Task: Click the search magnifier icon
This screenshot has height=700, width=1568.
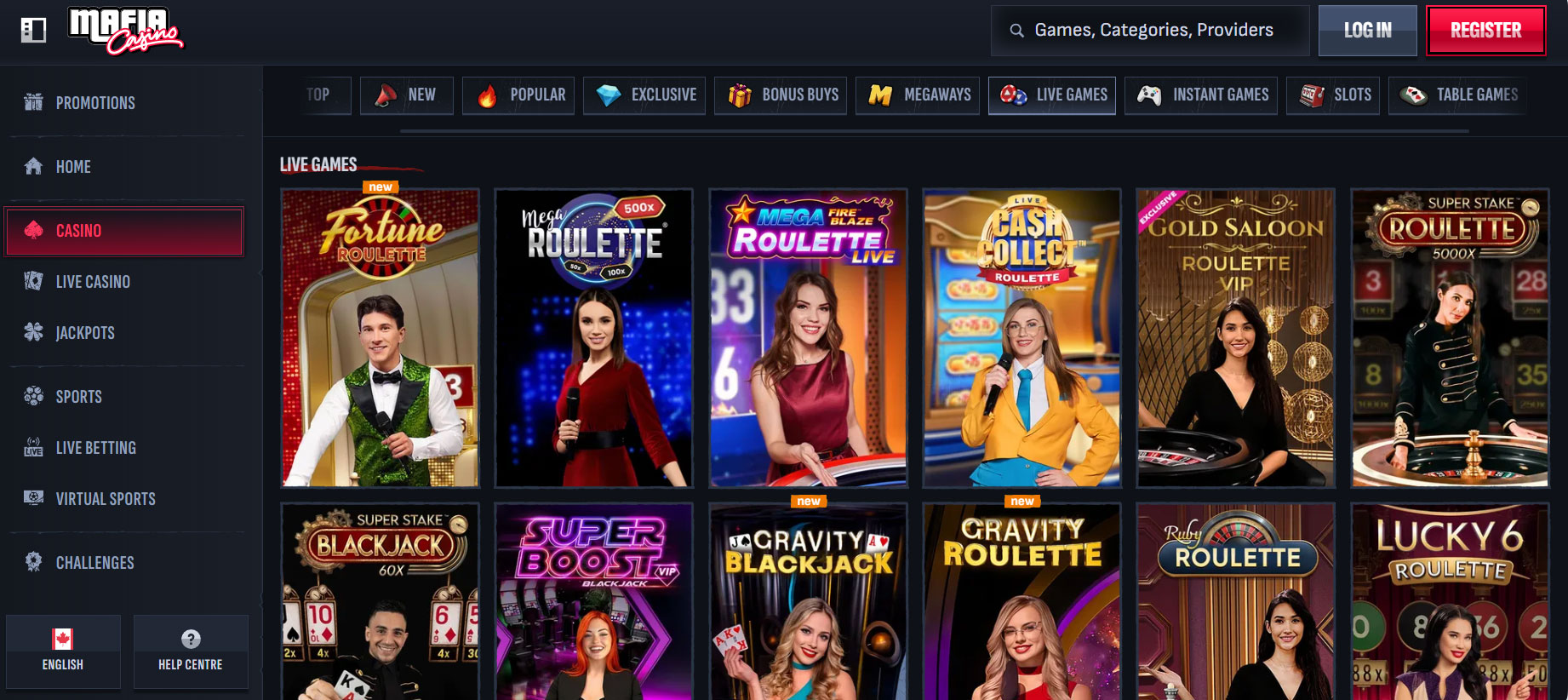Action: [x=1016, y=31]
